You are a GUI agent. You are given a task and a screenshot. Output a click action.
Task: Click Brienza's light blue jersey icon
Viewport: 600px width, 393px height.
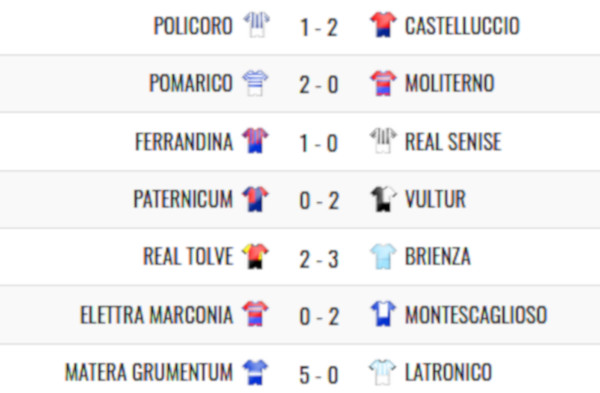383,256
